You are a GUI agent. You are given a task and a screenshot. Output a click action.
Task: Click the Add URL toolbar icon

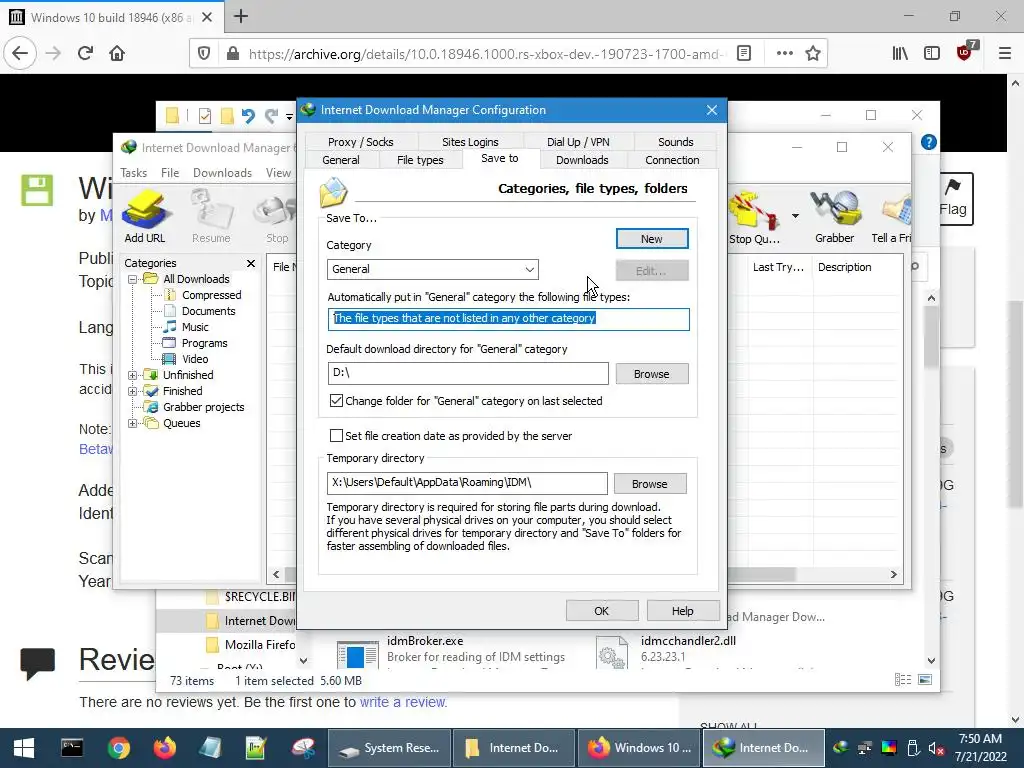click(x=145, y=216)
